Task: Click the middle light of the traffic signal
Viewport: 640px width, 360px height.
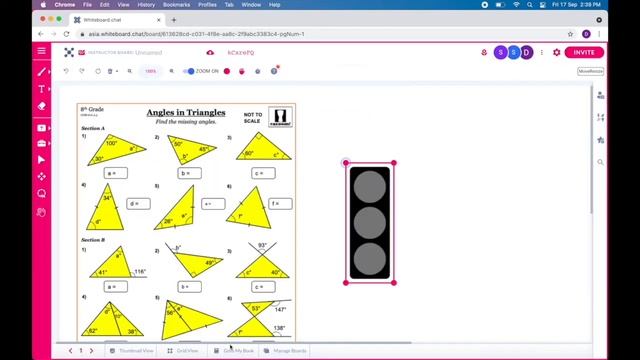Action: point(369,223)
